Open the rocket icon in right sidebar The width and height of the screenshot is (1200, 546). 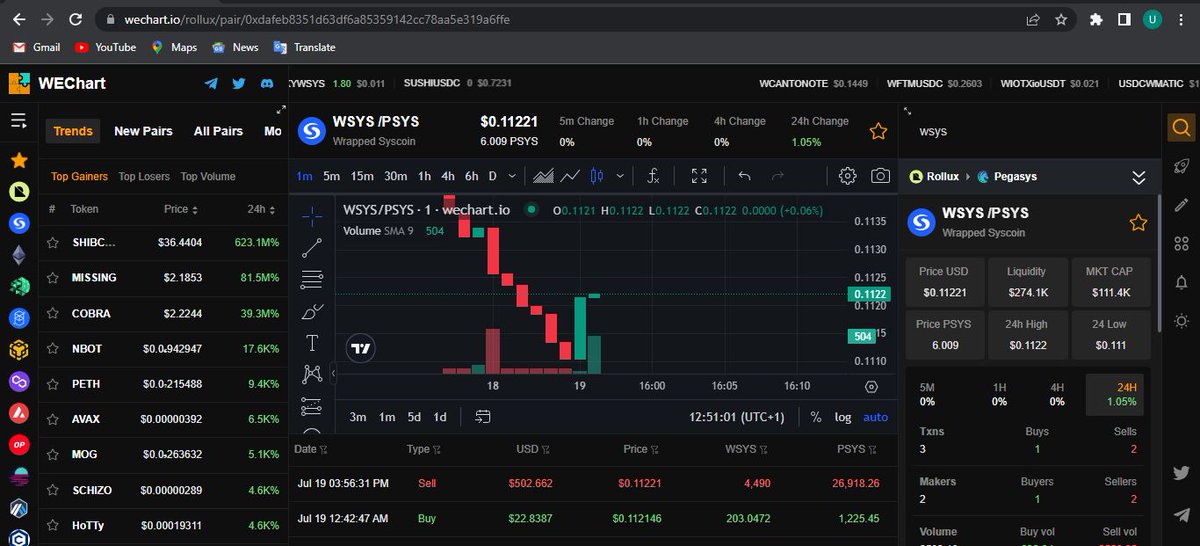[1182, 166]
